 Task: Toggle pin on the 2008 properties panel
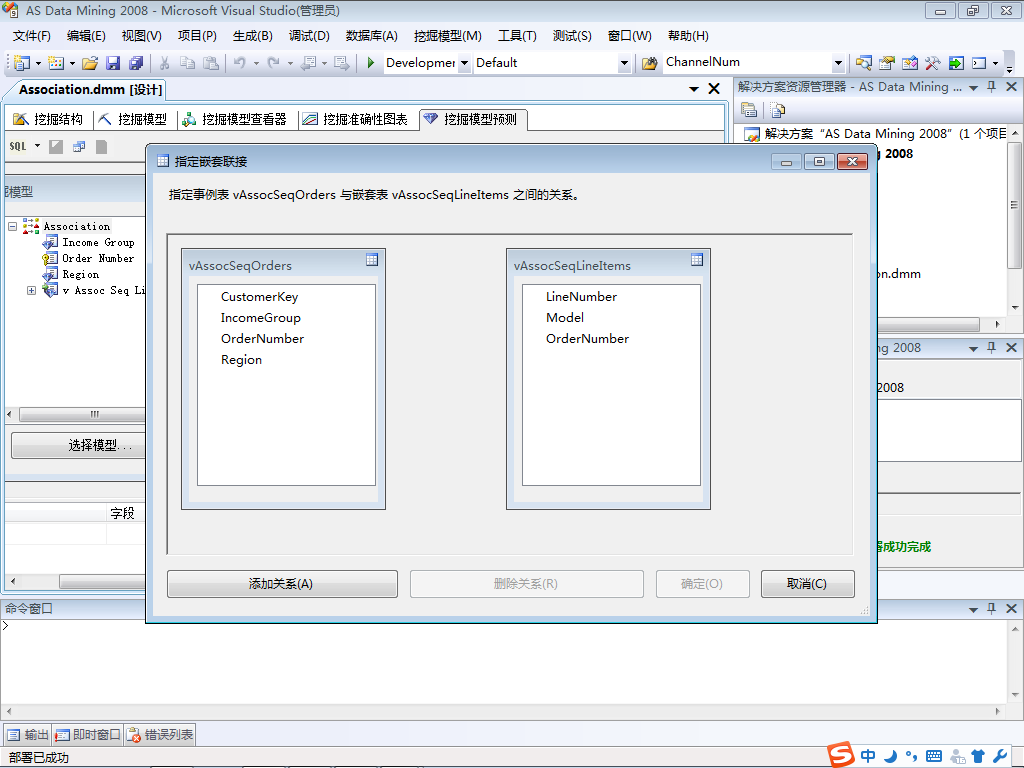[991, 347]
